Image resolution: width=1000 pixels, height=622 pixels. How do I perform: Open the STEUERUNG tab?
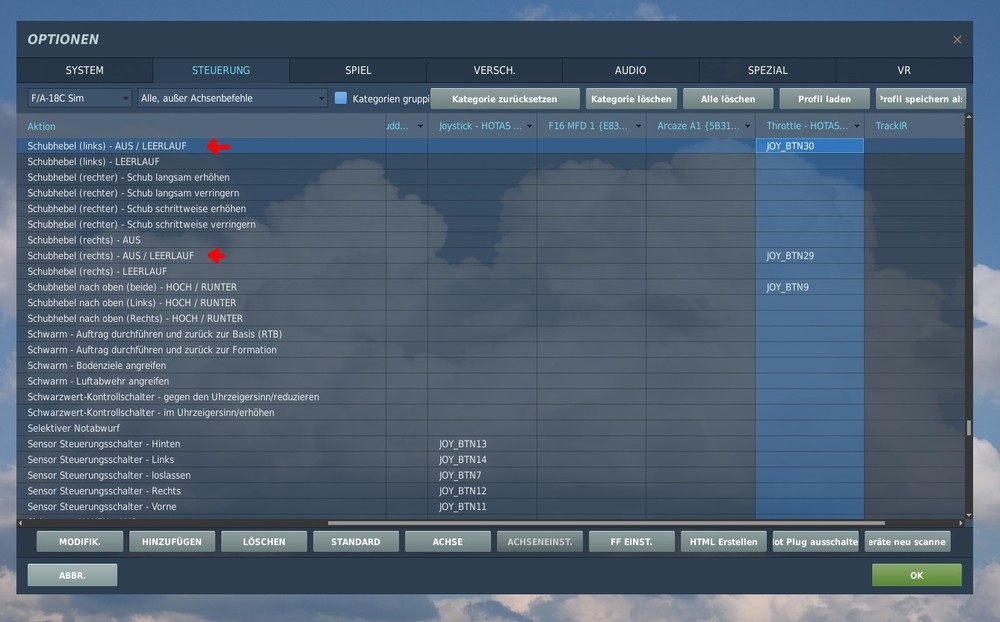(221, 70)
